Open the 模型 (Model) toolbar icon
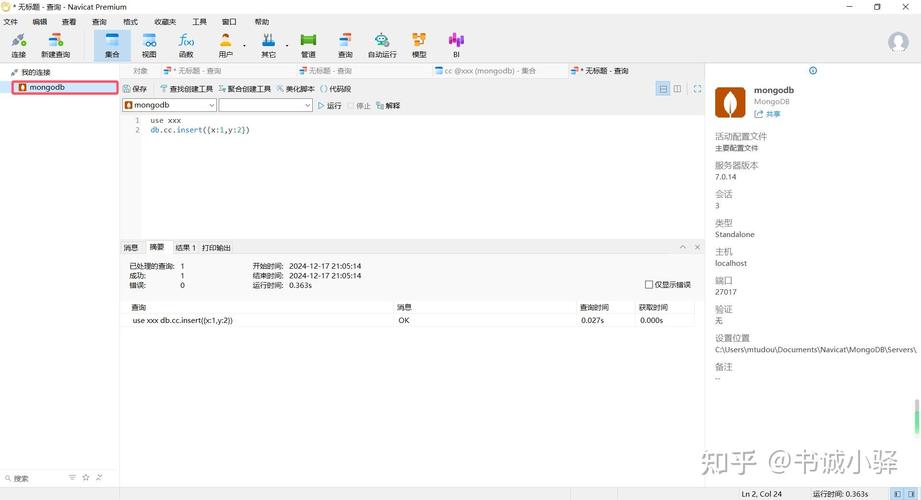 (419, 45)
